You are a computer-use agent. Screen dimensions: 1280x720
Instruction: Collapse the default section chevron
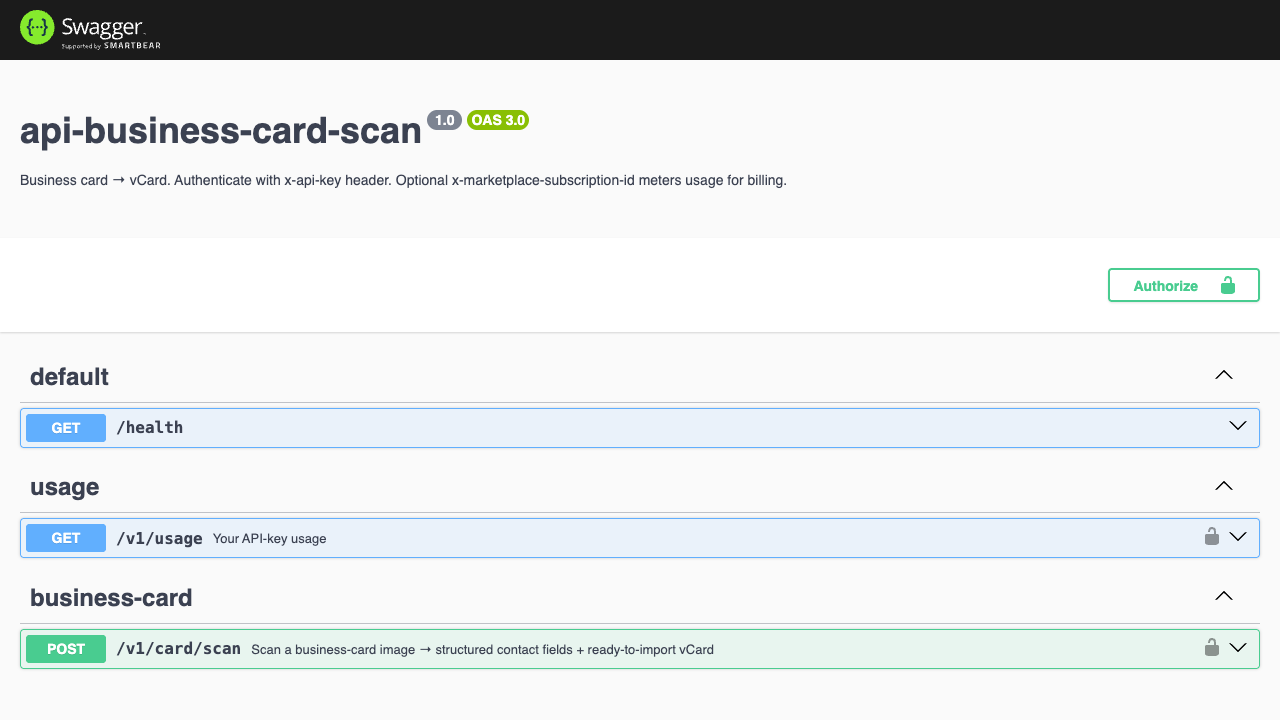1223,375
